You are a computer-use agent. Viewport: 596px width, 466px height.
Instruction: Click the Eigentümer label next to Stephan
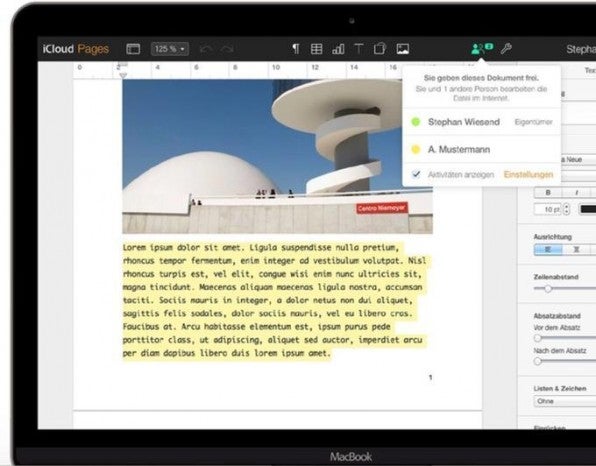534,122
